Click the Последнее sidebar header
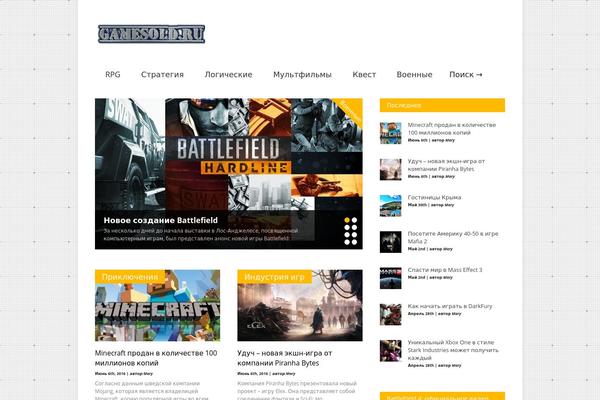 point(442,105)
